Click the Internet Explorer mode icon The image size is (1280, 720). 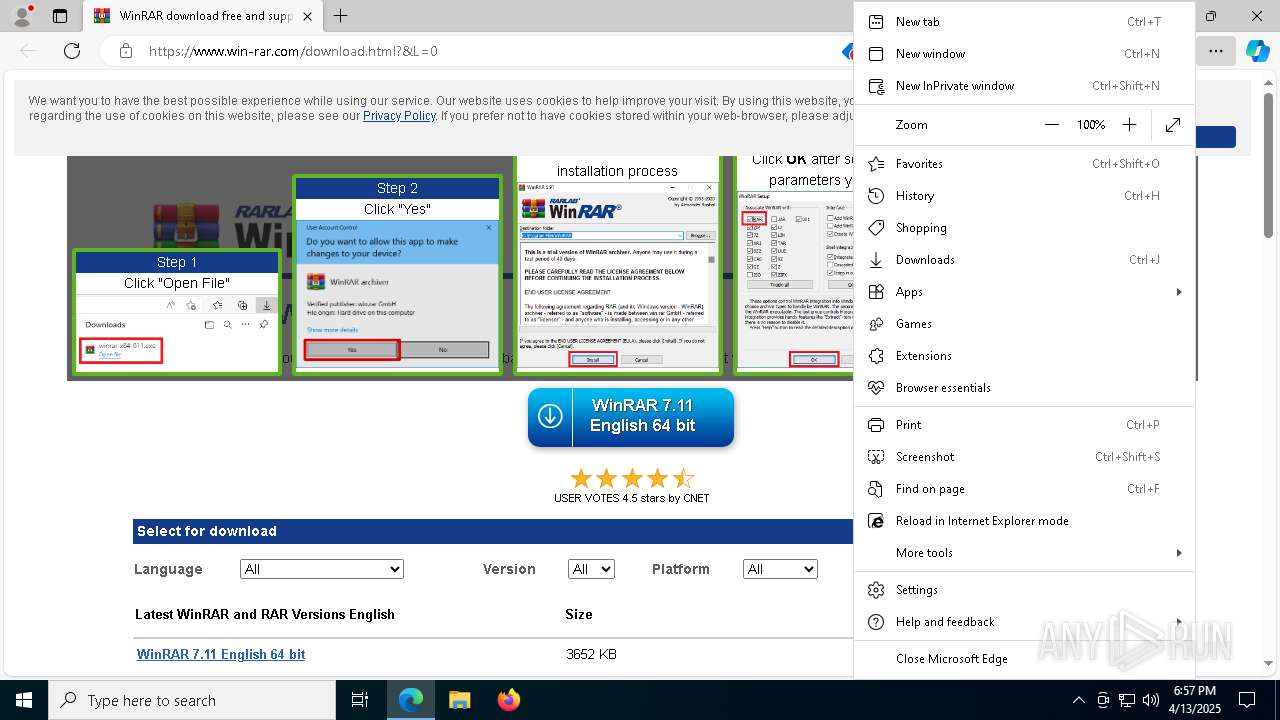point(876,521)
